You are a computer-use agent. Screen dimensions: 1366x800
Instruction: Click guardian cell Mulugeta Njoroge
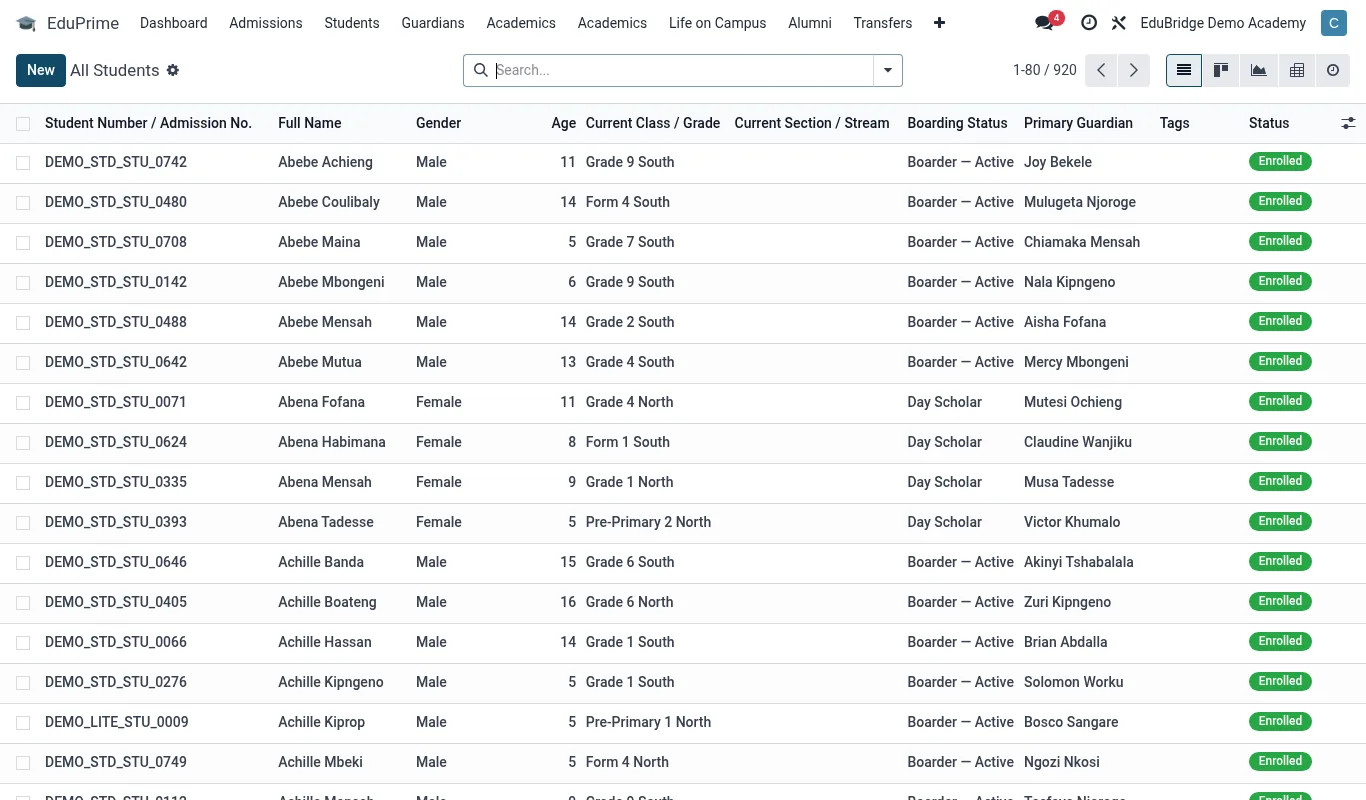point(1080,202)
